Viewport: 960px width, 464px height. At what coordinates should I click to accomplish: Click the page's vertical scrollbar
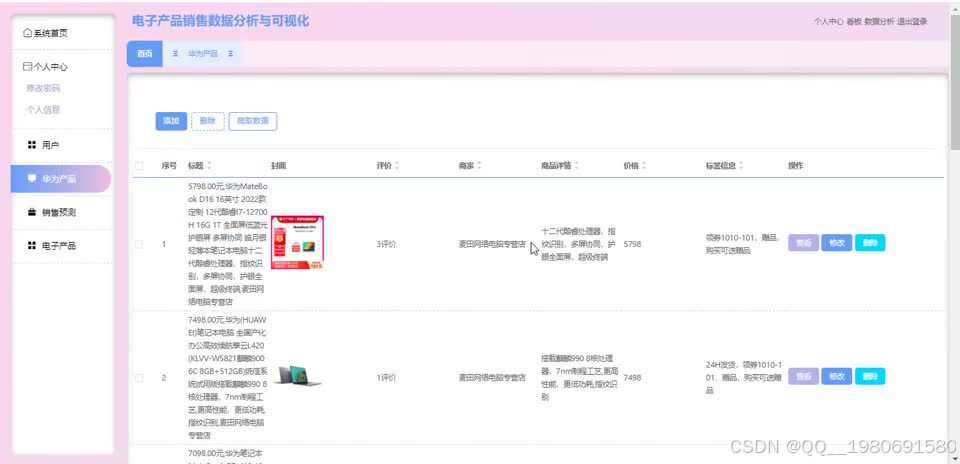coord(955,80)
